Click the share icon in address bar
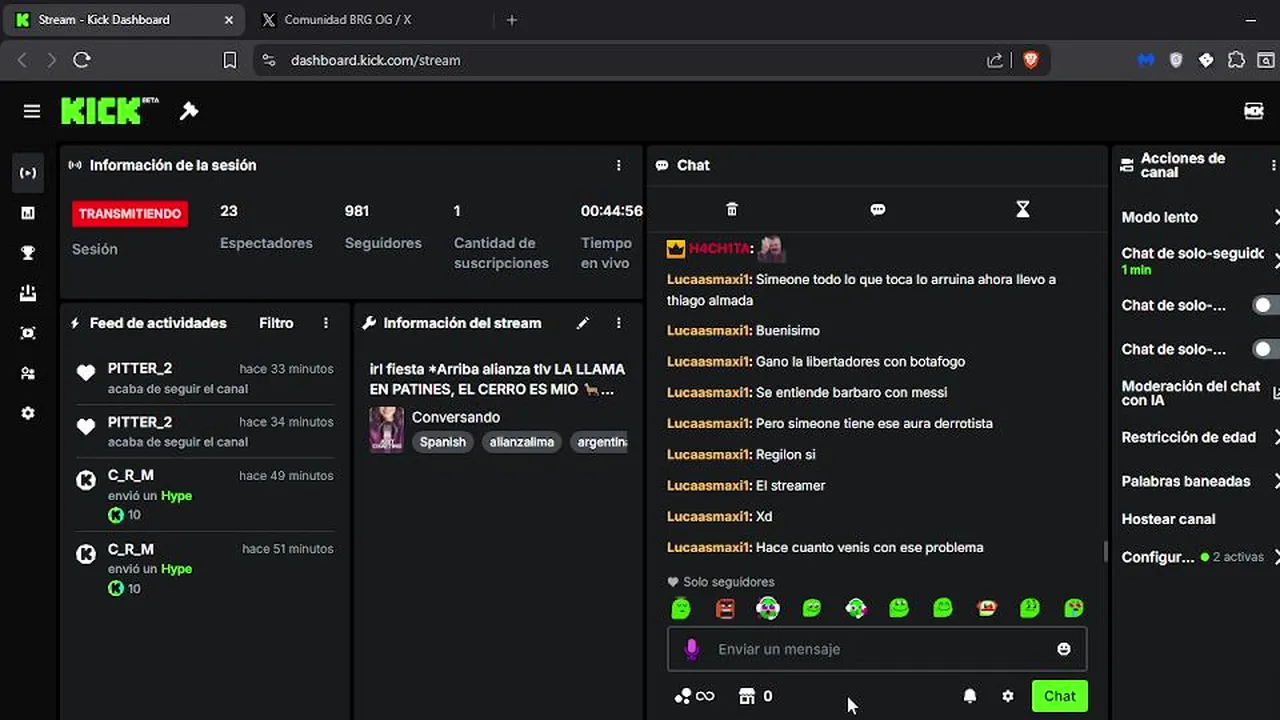Screen dimensions: 1280x720 pos(995,60)
